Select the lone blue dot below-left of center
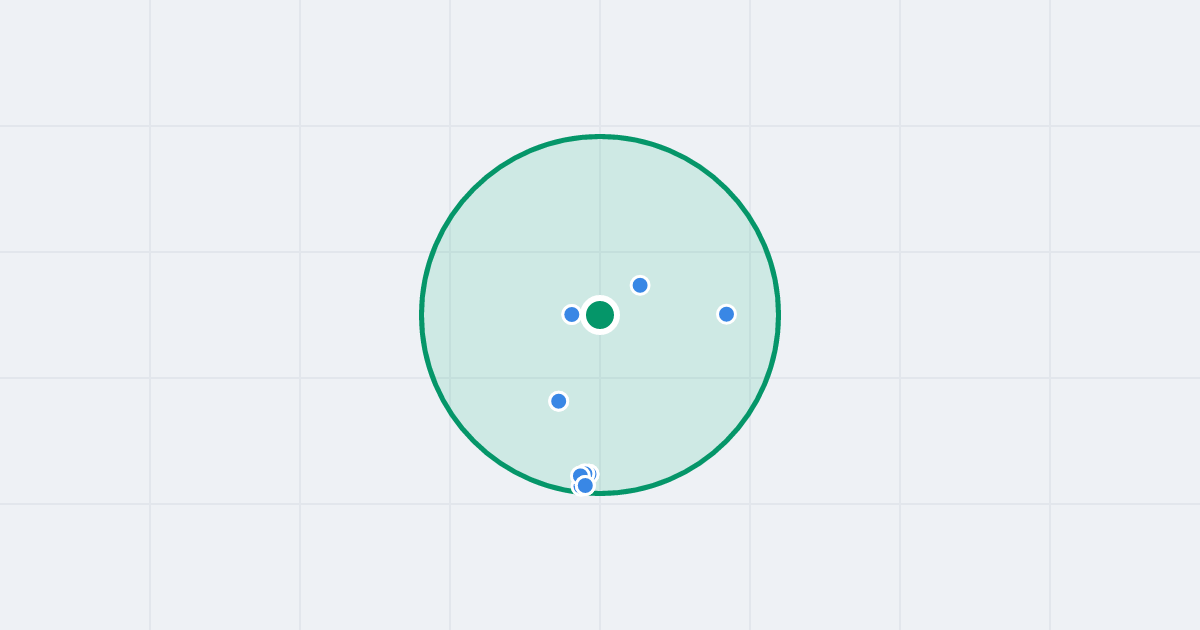Viewport: 1200px width, 630px height. tap(559, 401)
